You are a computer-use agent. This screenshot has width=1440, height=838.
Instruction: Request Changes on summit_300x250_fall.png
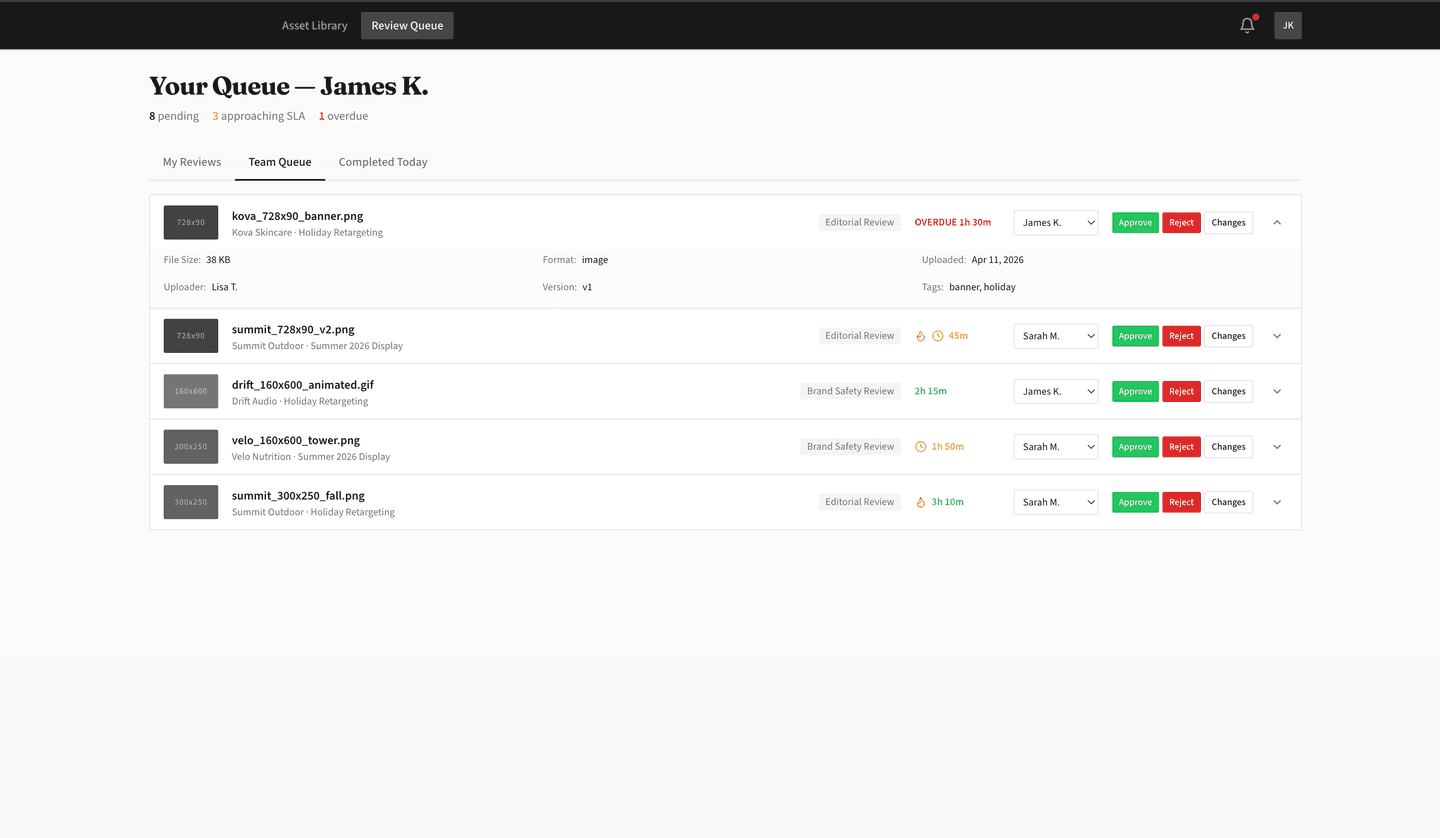click(1227, 501)
